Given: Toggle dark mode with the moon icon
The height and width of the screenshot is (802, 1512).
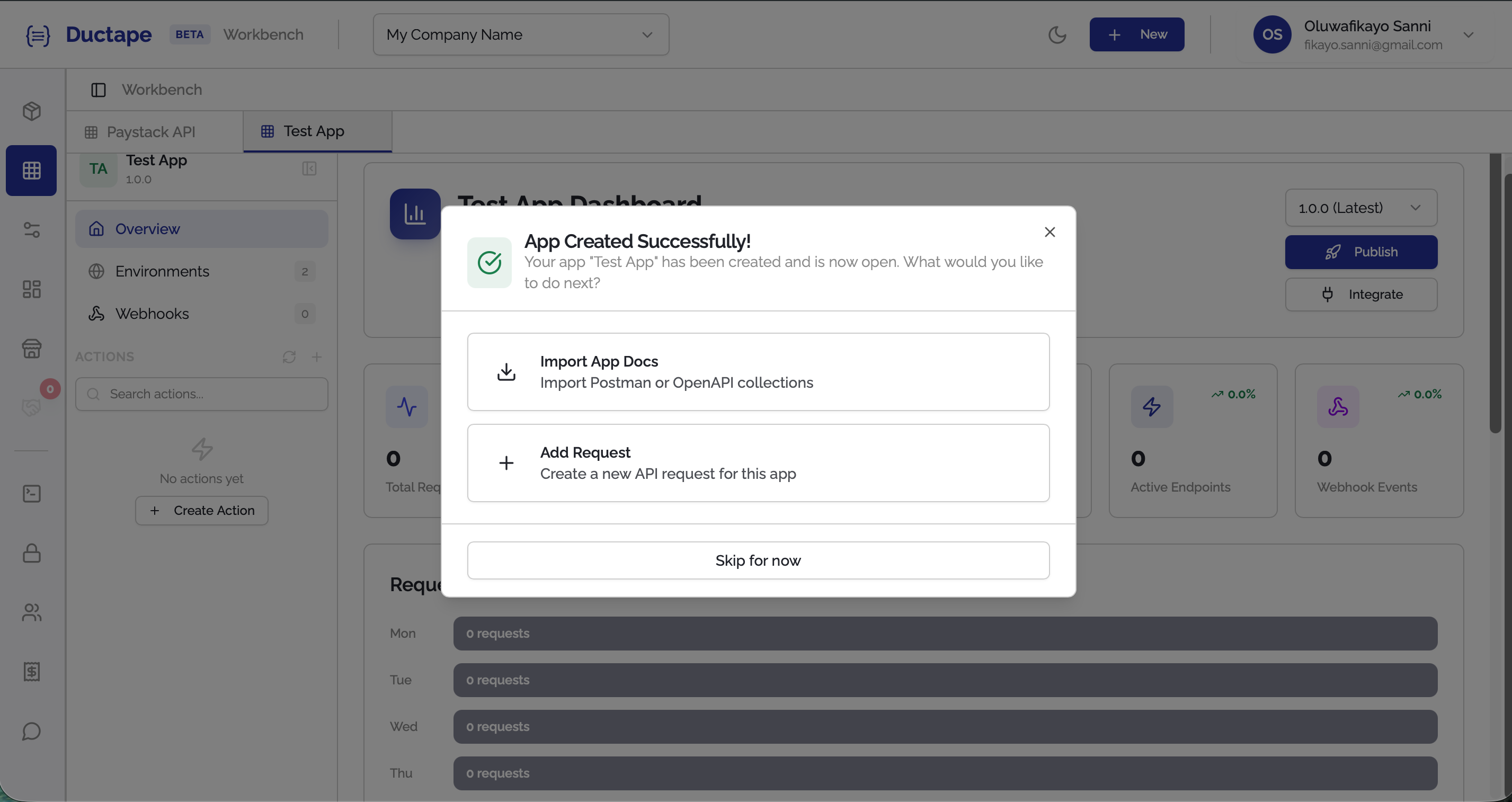Looking at the screenshot, I should (1057, 34).
